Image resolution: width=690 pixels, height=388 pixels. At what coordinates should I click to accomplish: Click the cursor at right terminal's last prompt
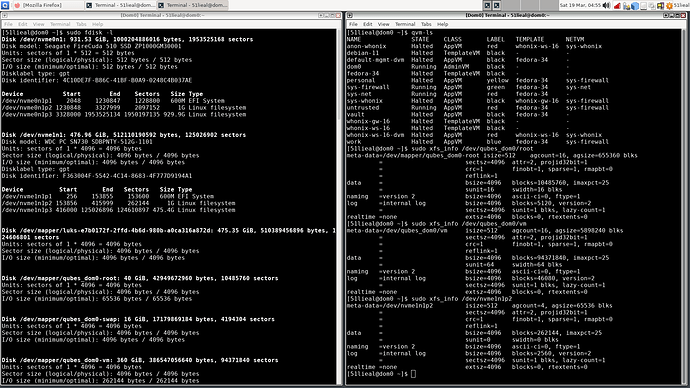[x=413, y=374]
